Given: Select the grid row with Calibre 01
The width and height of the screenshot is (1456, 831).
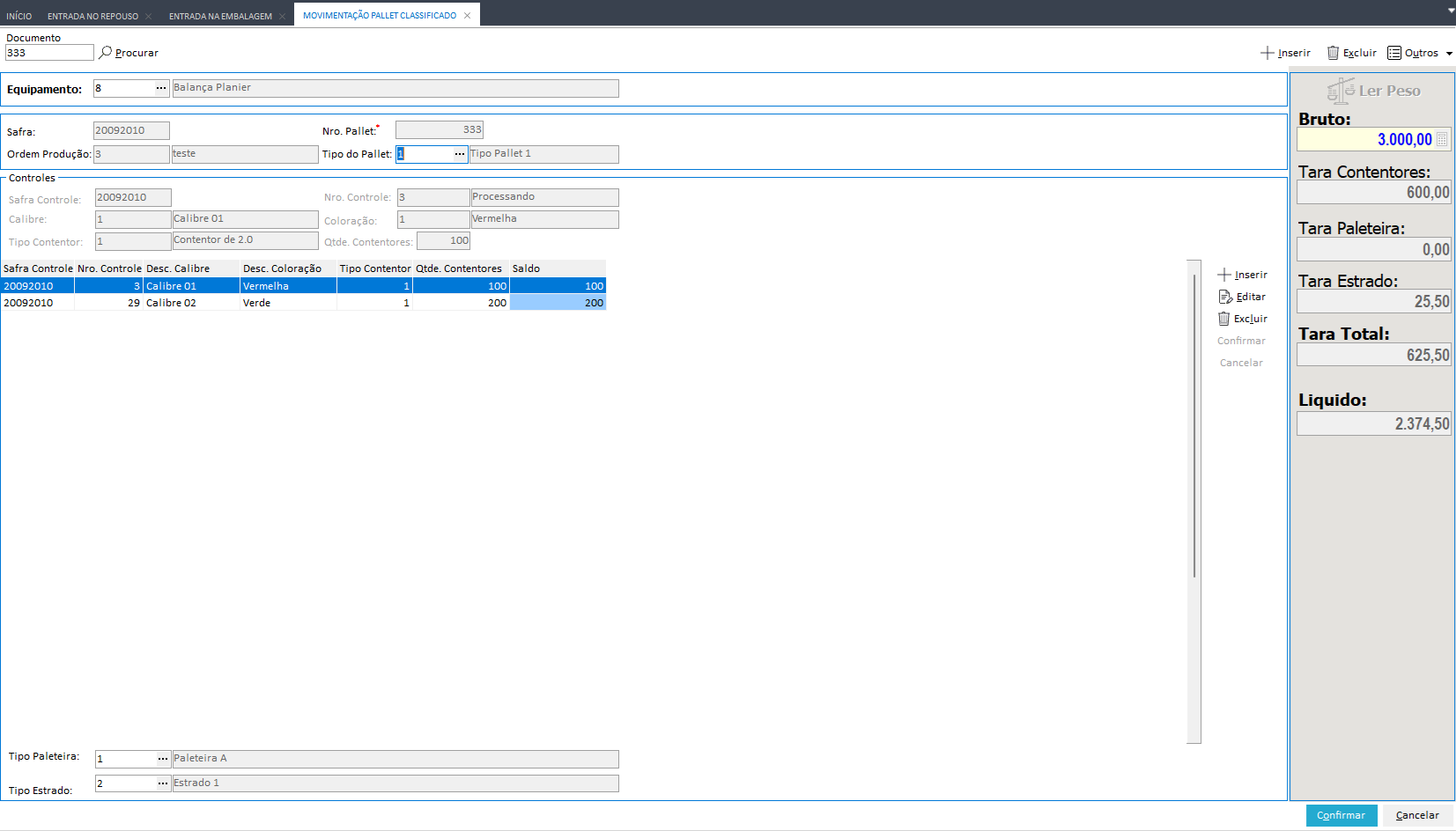Looking at the screenshot, I should pyautogui.click(x=303, y=286).
